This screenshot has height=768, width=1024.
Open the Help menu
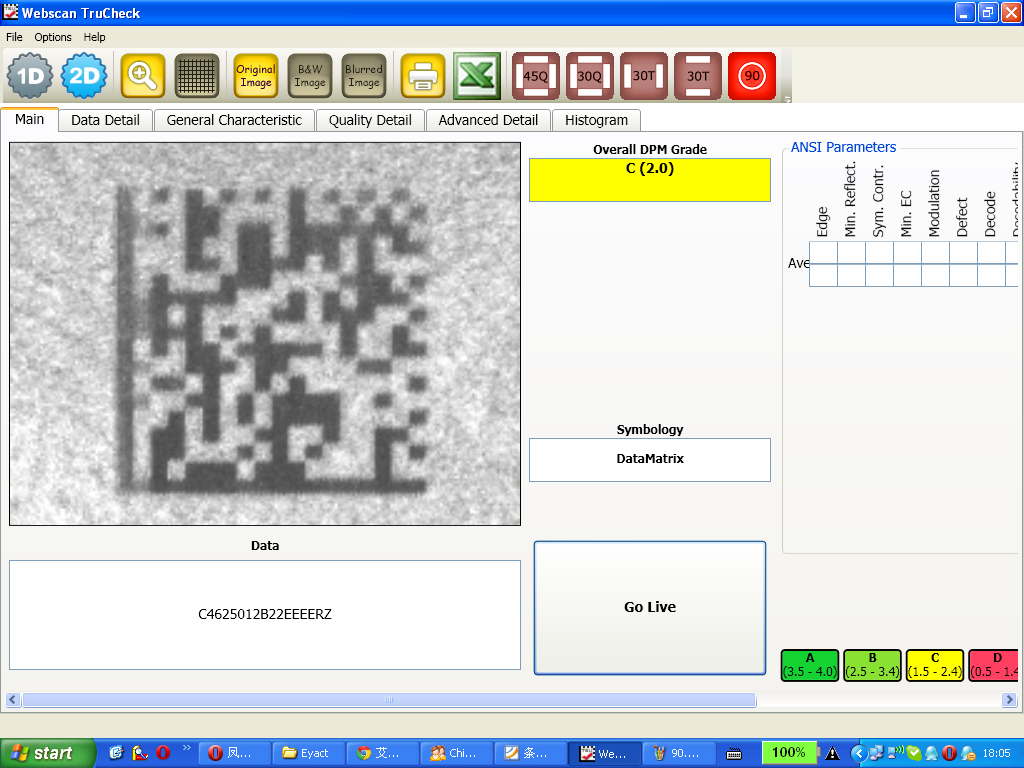tap(94, 37)
